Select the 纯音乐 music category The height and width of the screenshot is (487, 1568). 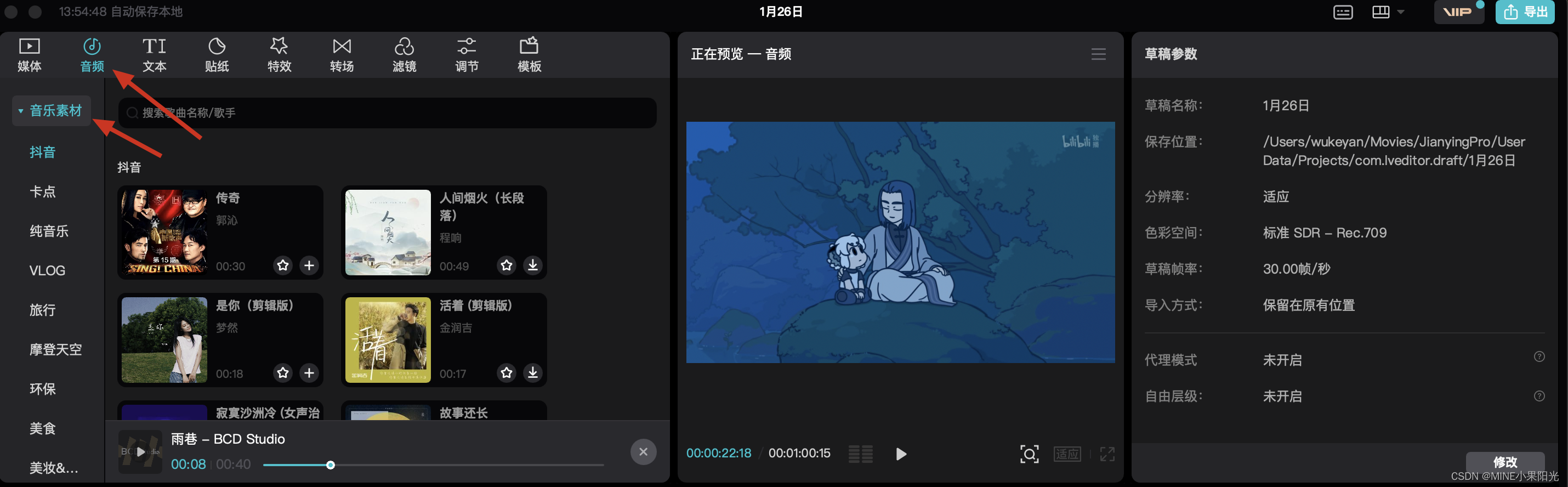(49, 231)
